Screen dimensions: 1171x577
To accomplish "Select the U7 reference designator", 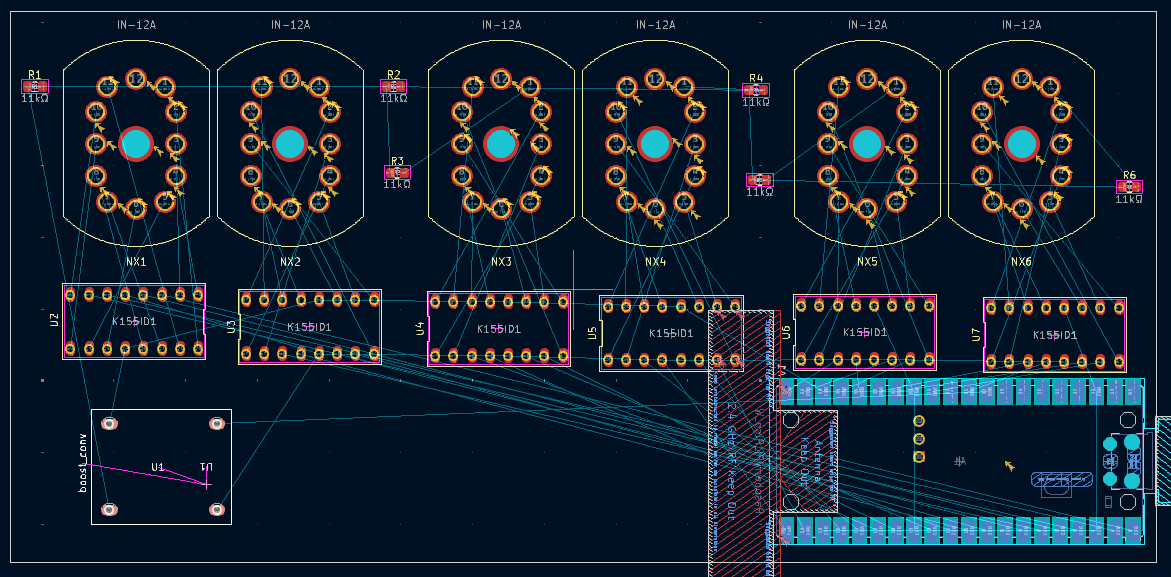I will click(x=975, y=335).
